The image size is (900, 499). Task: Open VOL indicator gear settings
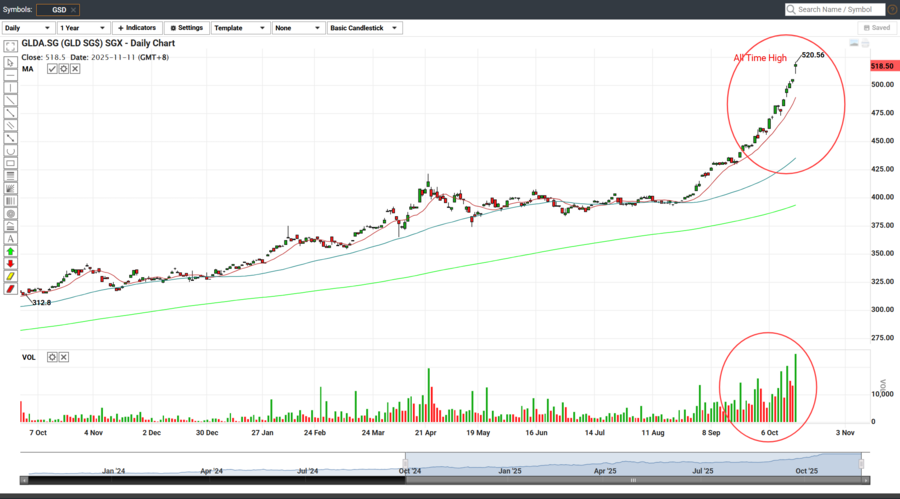(52, 357)
